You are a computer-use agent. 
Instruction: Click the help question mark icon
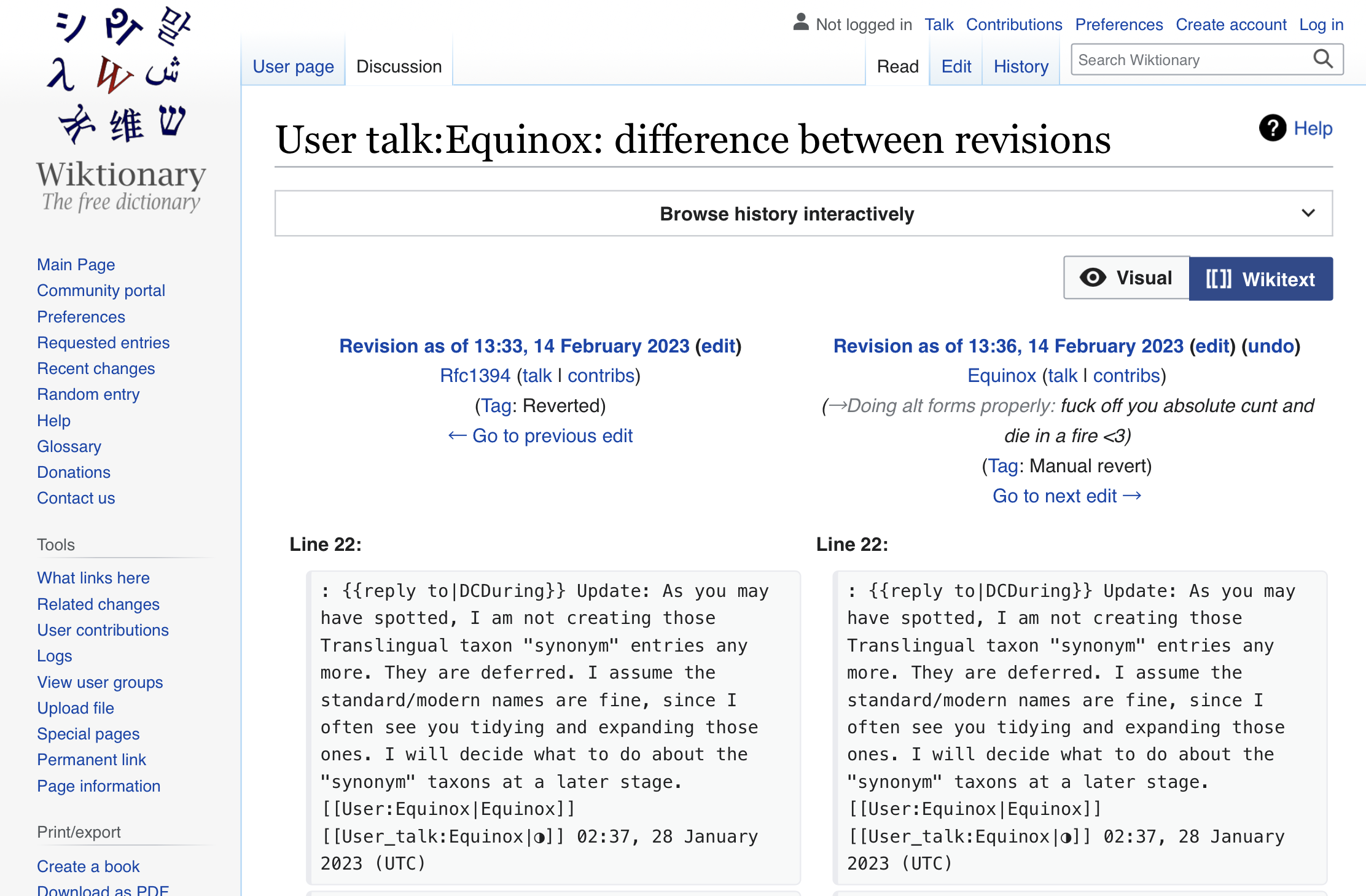point(1272,128)
